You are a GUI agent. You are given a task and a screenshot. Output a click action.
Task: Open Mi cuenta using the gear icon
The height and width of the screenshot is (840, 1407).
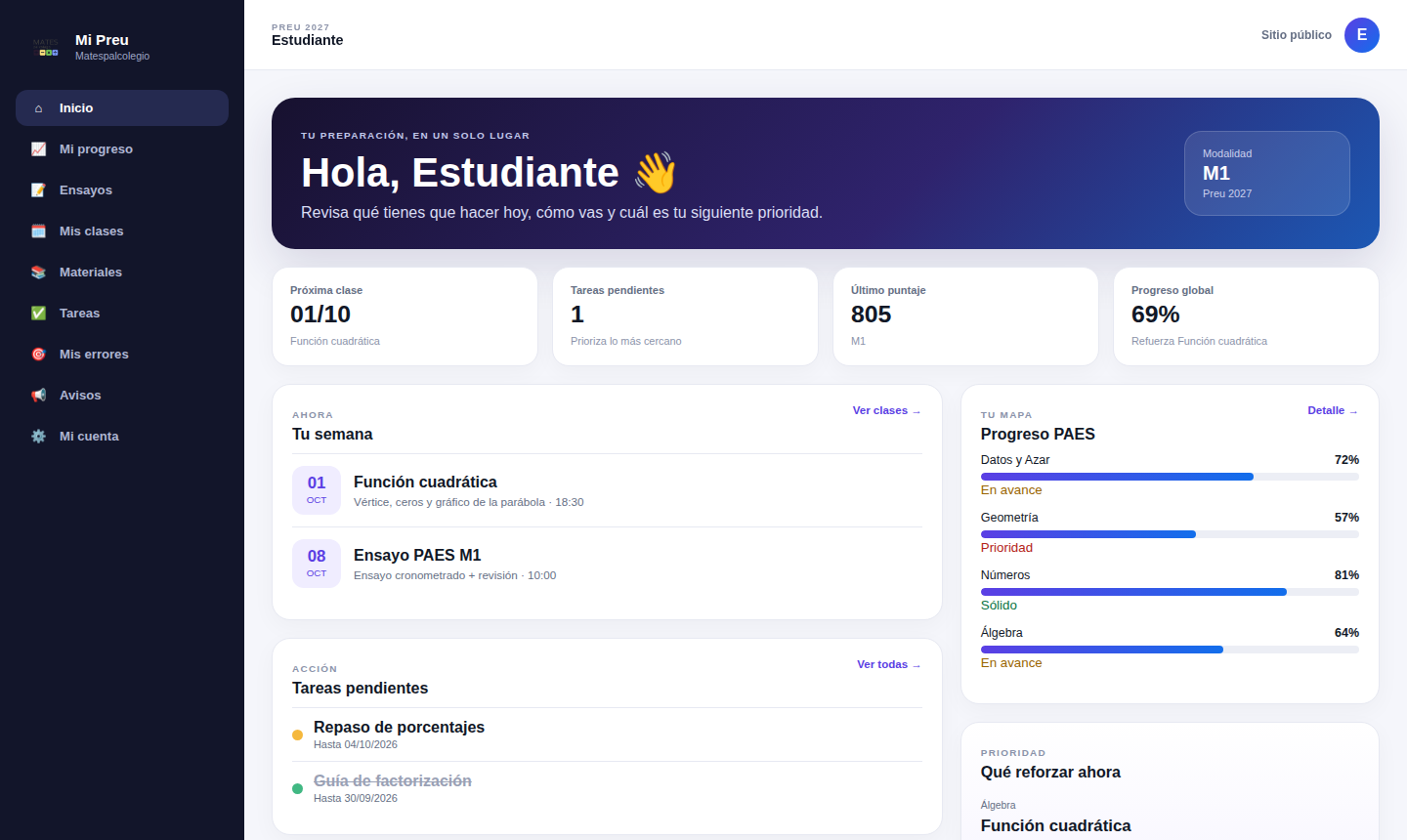click(39, 437)
